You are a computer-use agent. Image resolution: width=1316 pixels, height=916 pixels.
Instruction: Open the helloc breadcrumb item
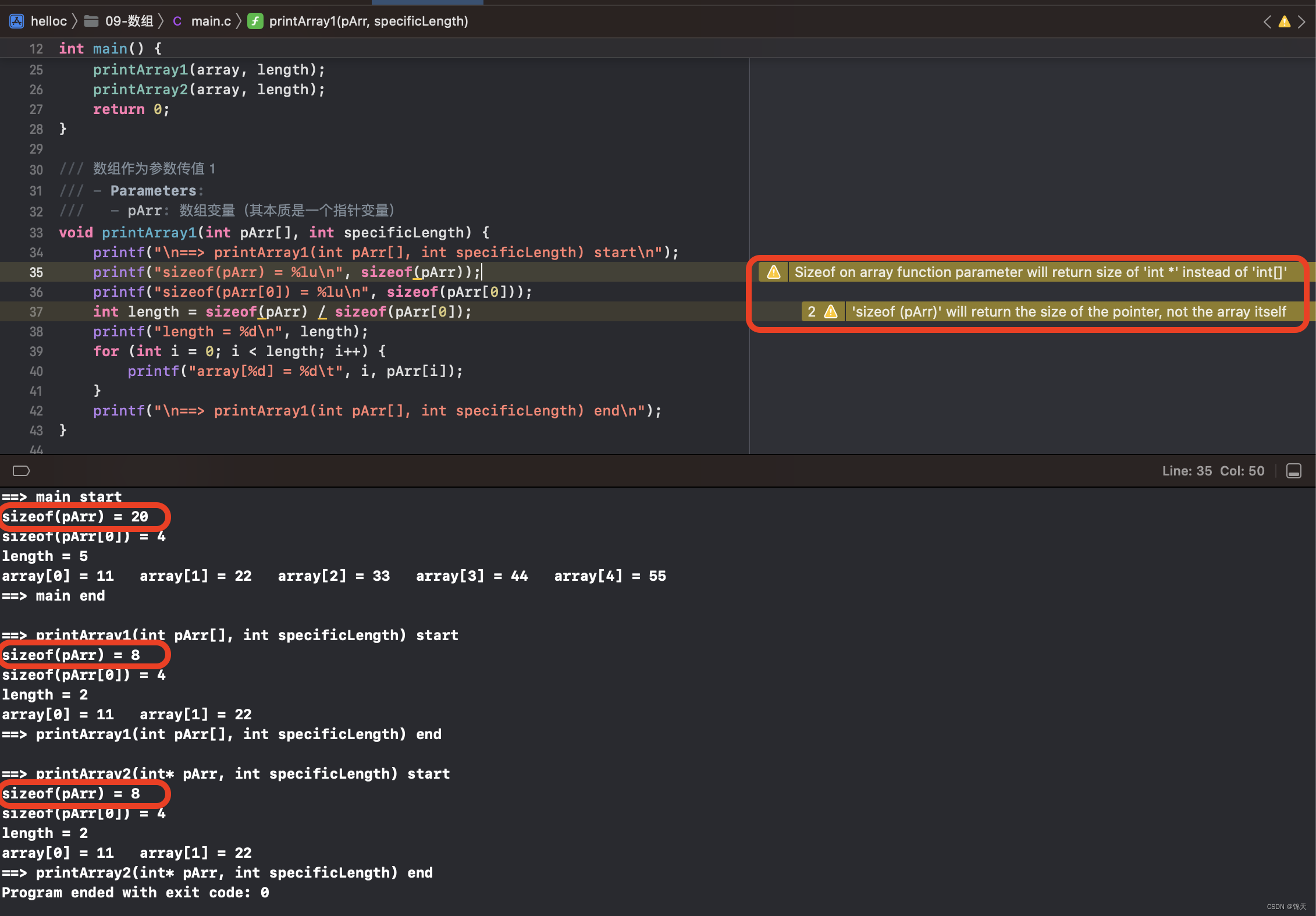pos(49,22)
